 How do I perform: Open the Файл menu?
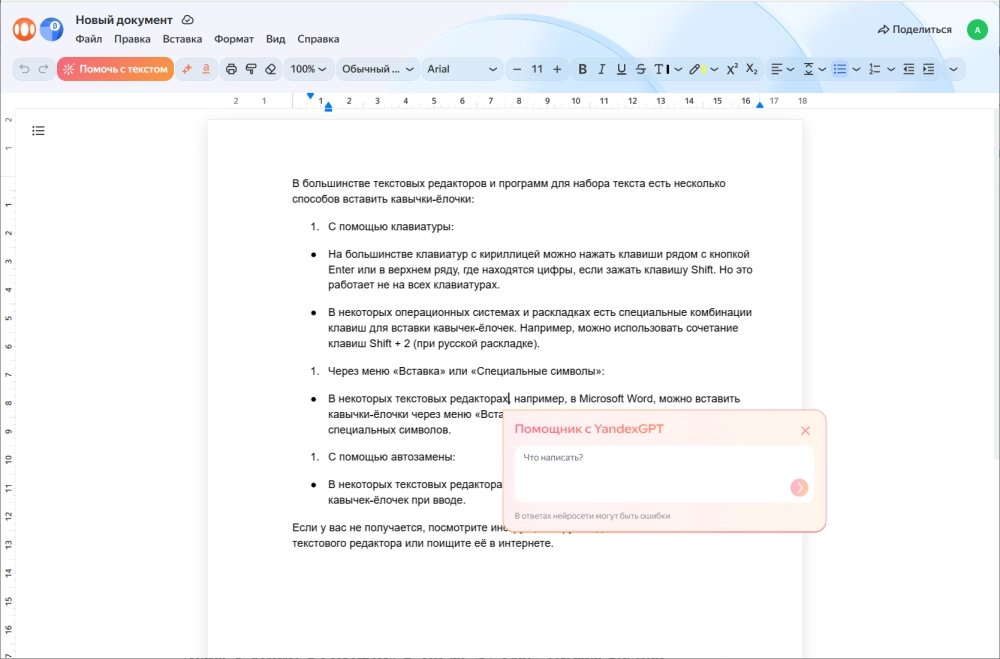coord(89,39)
